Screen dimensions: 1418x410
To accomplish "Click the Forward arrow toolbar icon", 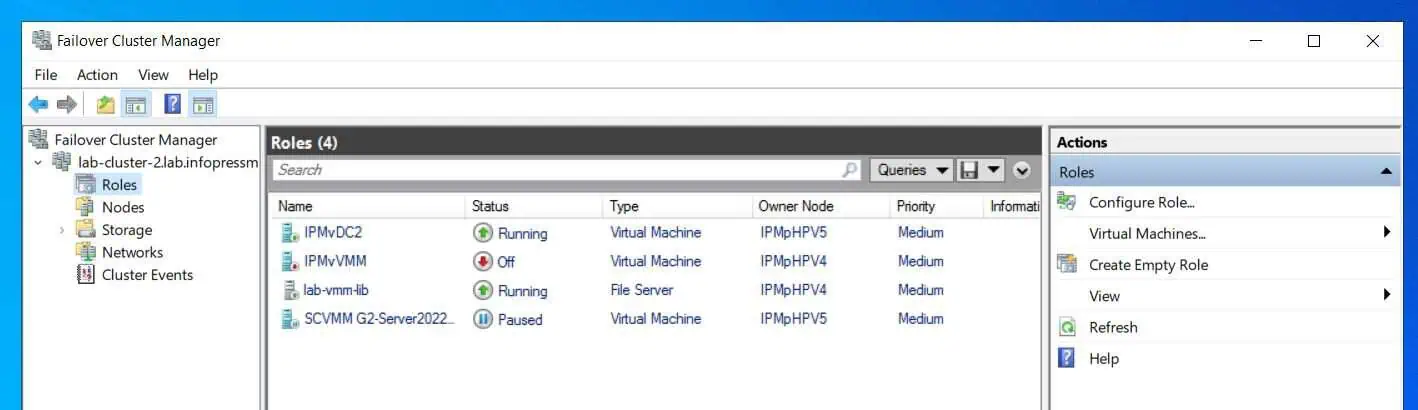I will coord(67,104).
